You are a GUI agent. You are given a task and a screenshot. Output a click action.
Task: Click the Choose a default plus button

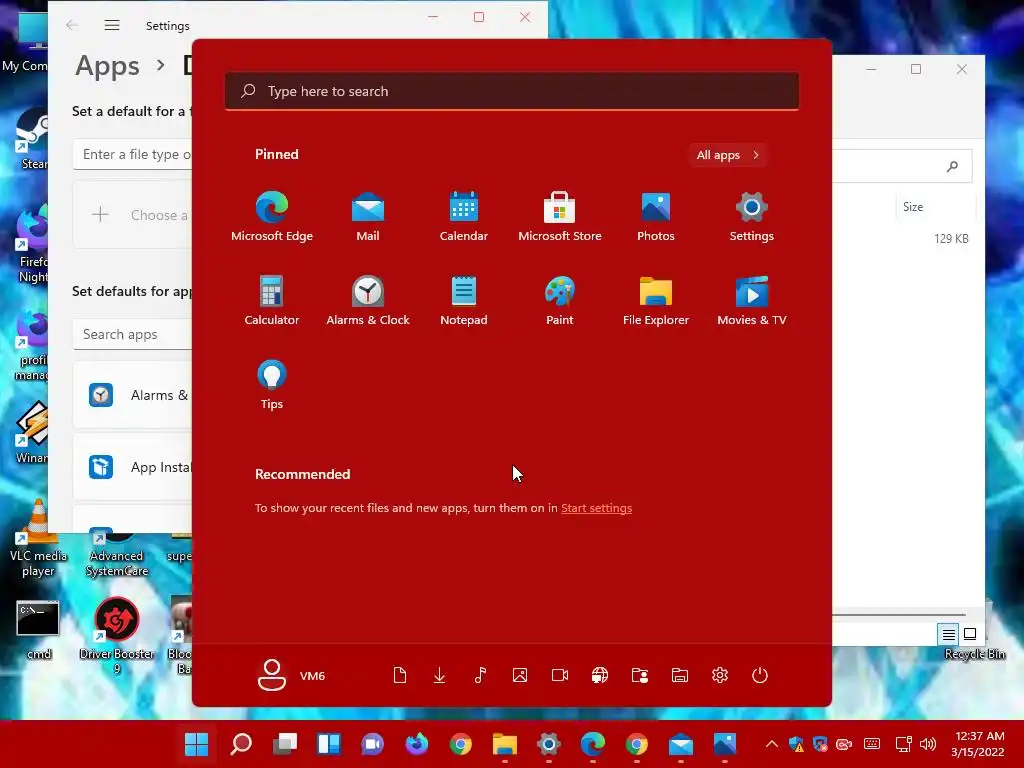tap(101, 215)
